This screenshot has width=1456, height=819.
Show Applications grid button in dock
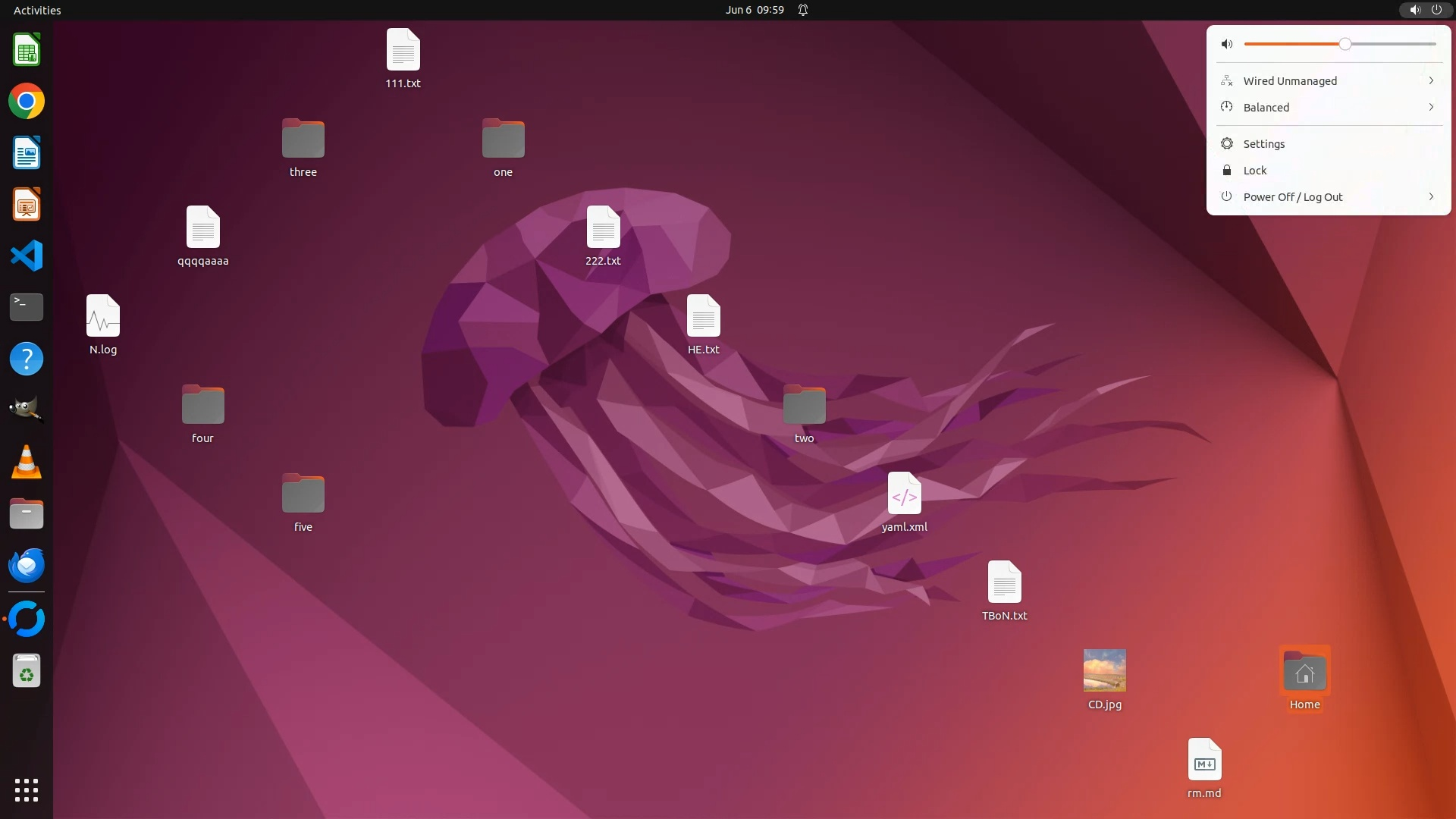click(27, 789)
